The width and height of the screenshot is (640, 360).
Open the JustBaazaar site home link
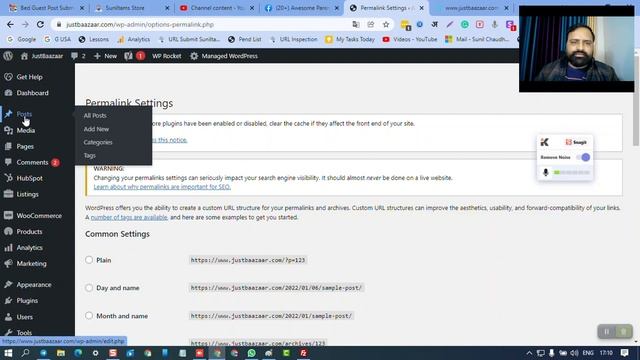click(42, 56)
